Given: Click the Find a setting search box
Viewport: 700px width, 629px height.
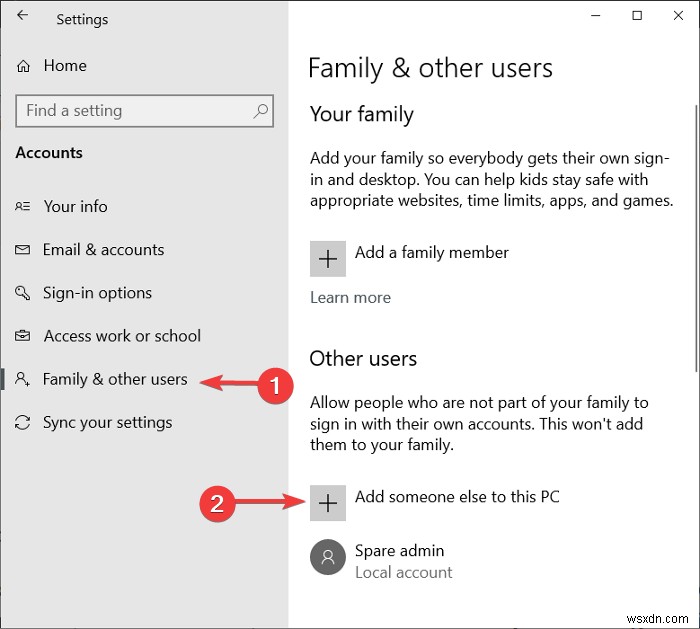Looking at the screenshot, I should tap(145, 111).
